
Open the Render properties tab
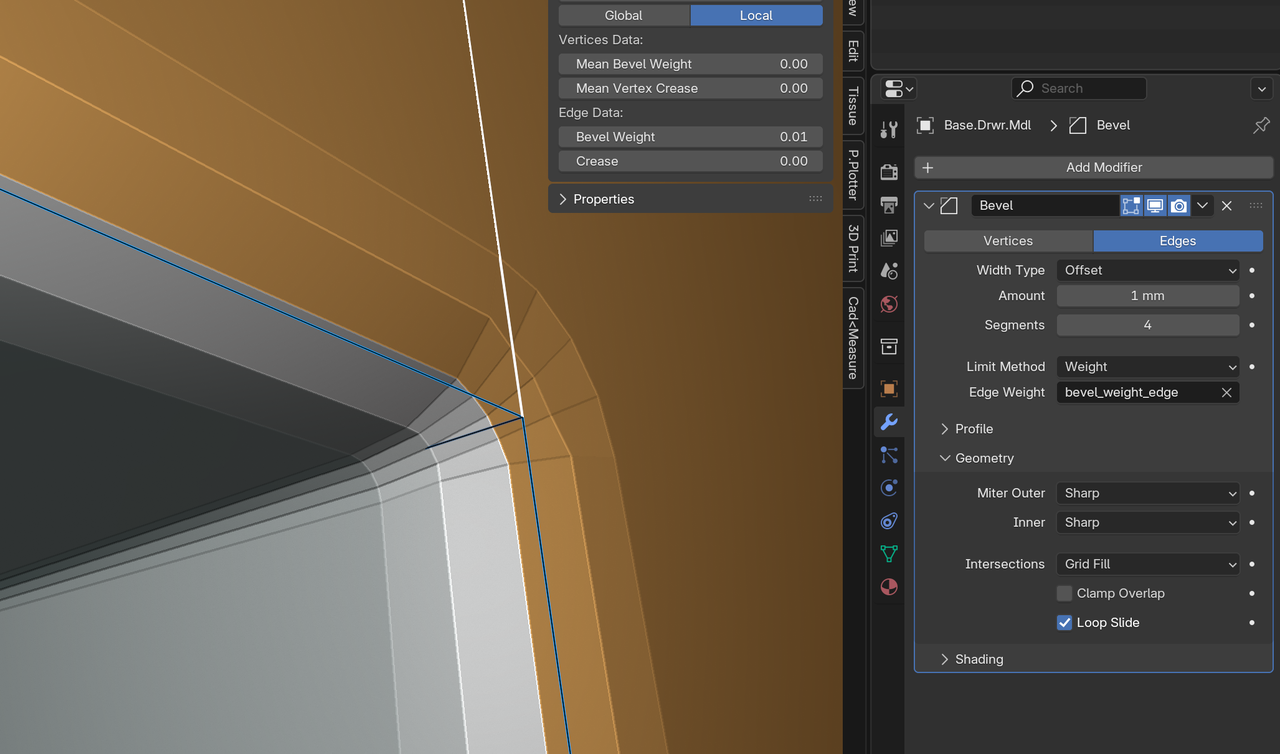(888, 171)
